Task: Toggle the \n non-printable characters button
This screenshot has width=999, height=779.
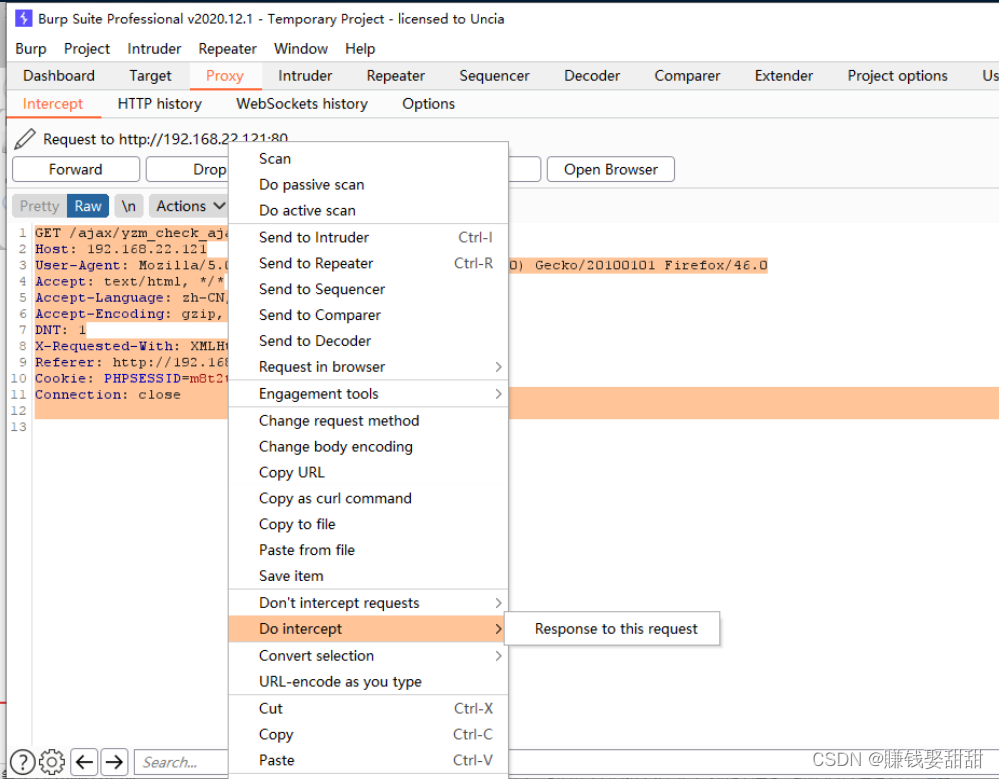Action: click(129, 206)
